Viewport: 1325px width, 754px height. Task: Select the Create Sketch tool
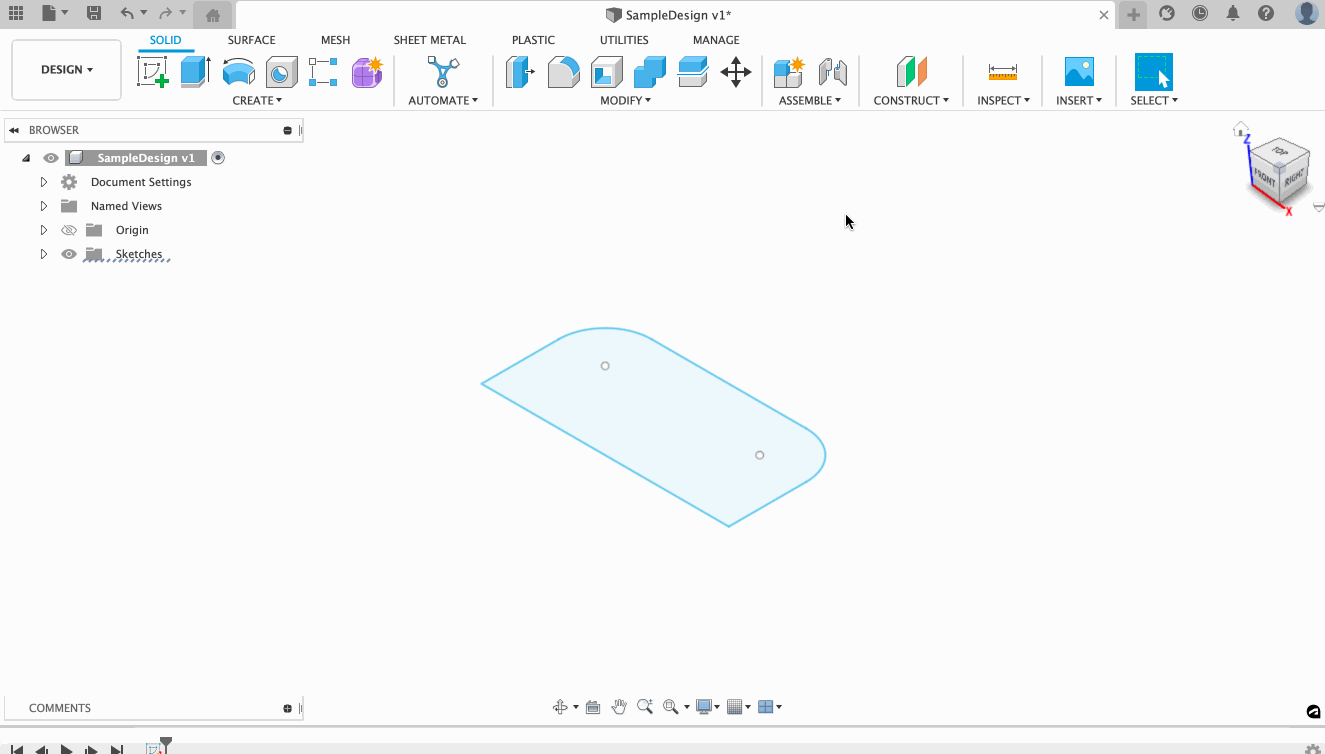152,72
